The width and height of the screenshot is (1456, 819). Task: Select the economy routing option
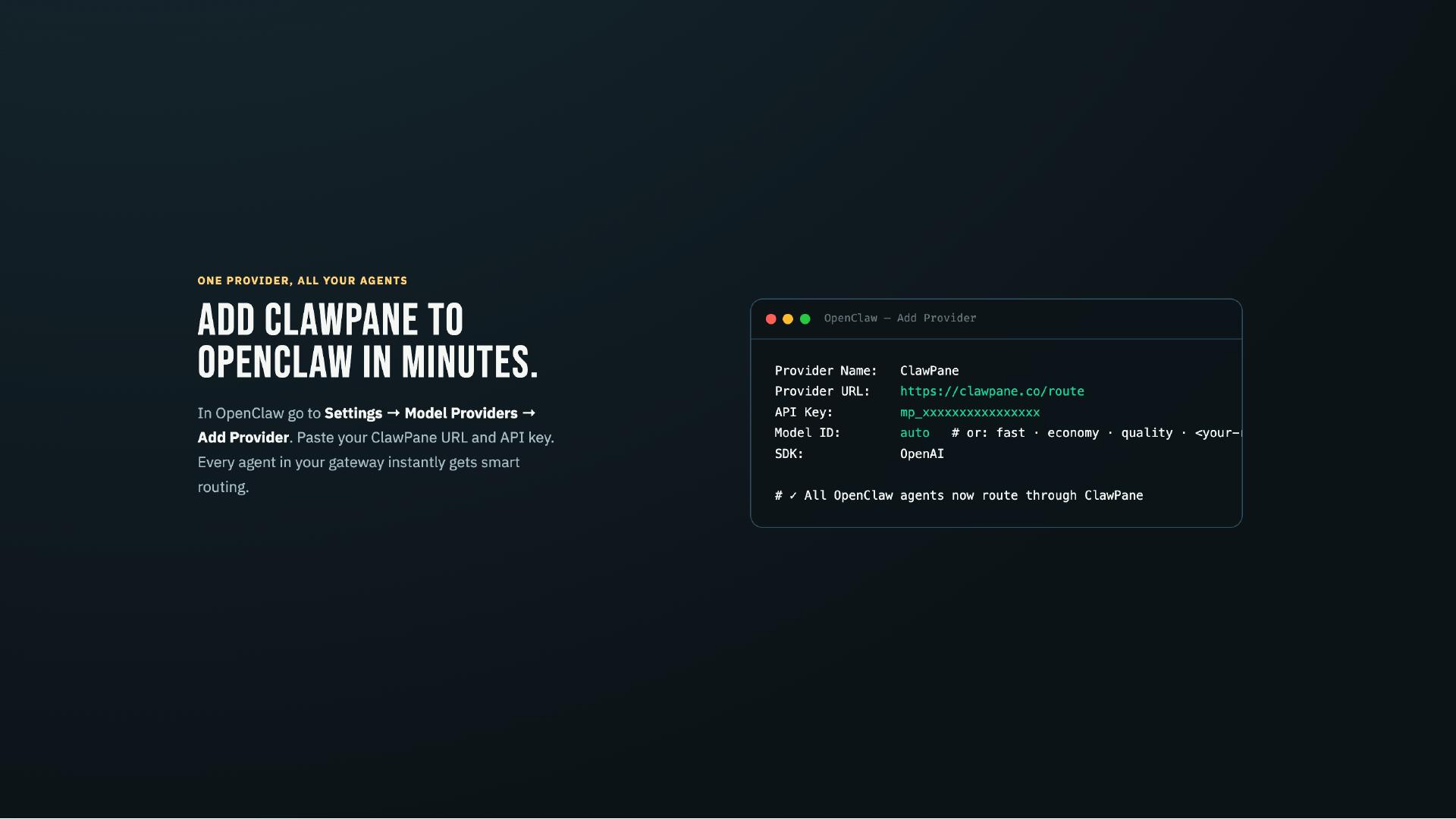1073,433
